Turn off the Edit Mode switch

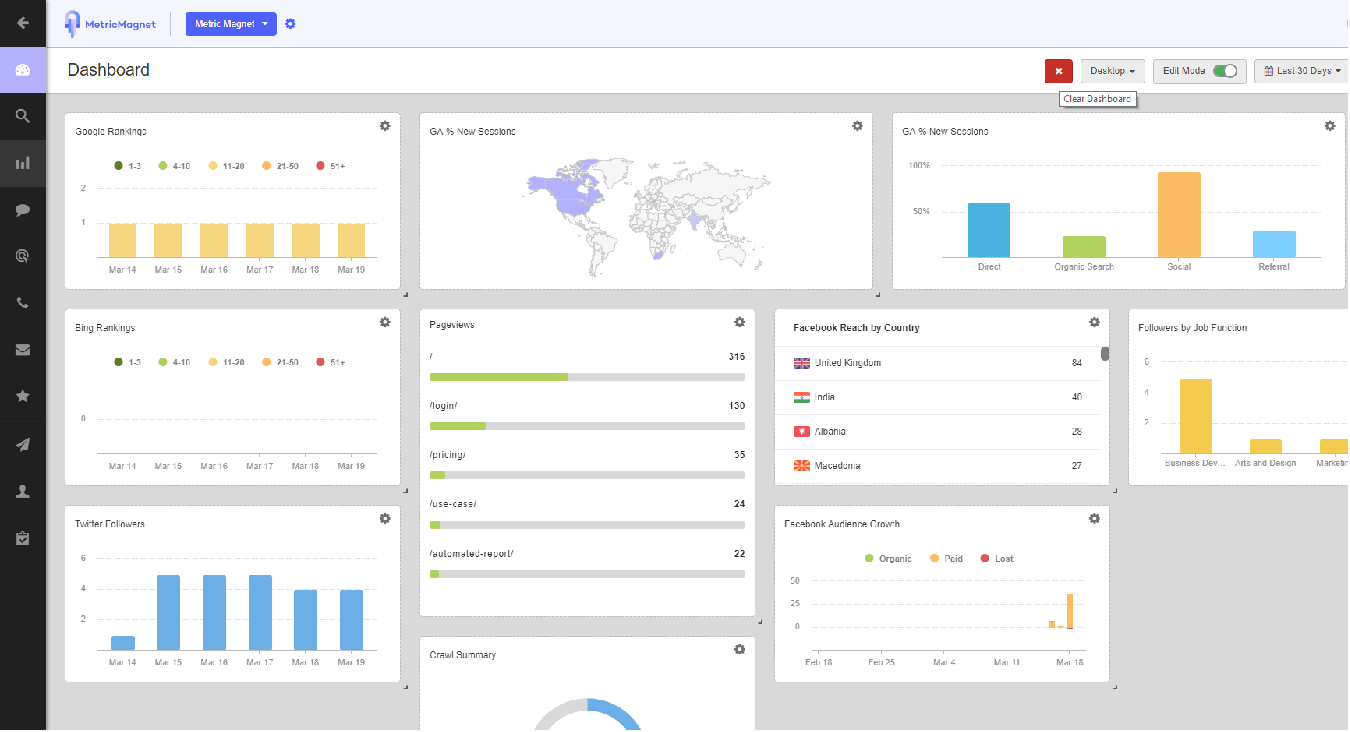tap(1225, 71)
